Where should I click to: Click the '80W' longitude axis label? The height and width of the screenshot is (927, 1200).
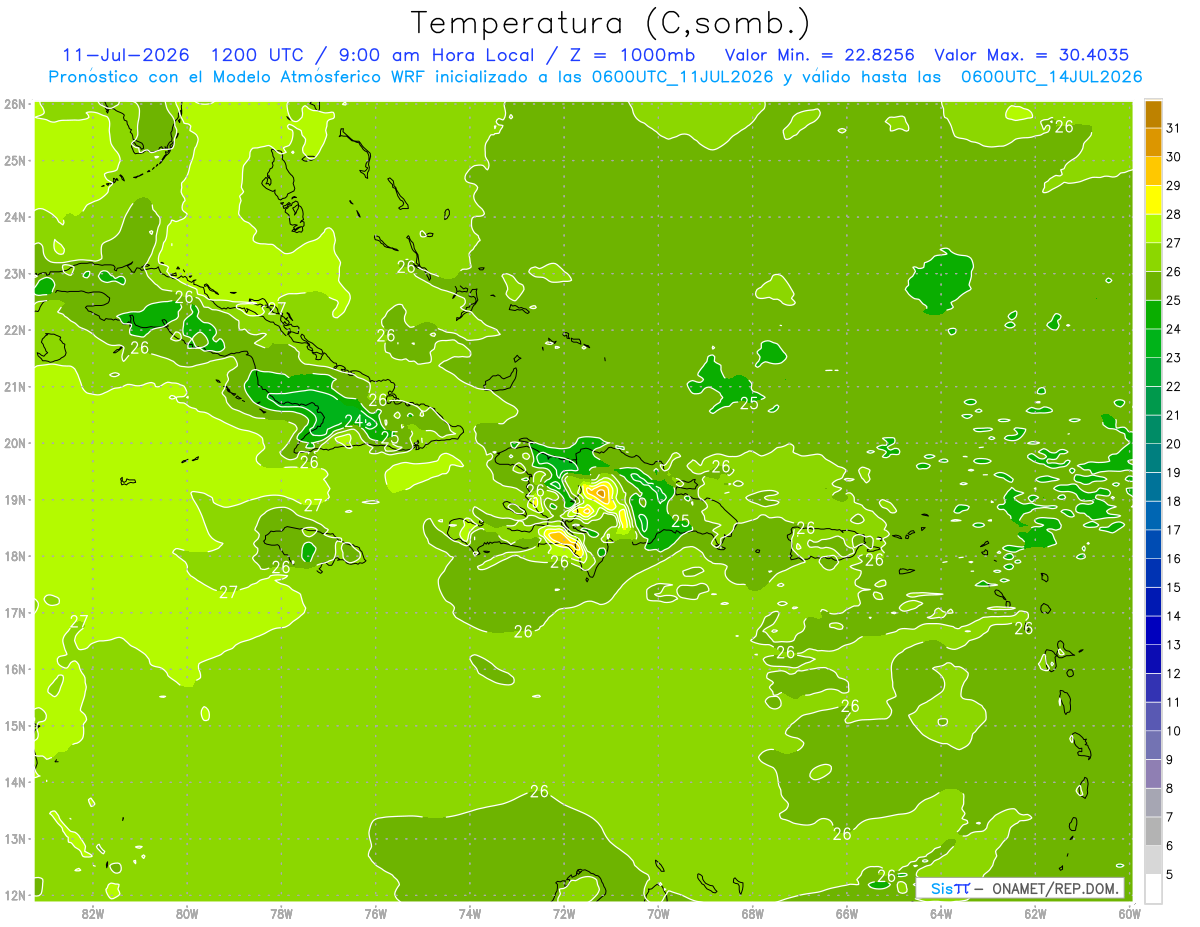click(187, 912)
